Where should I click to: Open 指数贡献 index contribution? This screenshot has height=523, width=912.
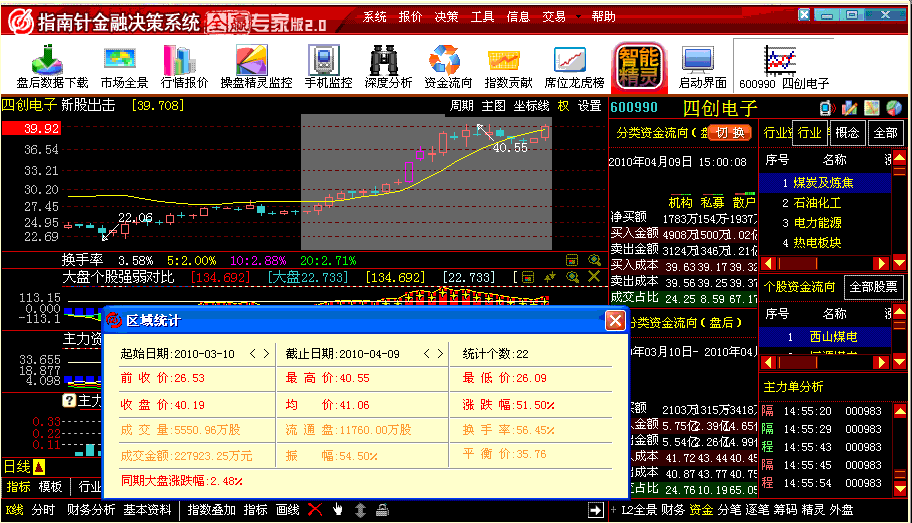(508, 67)
